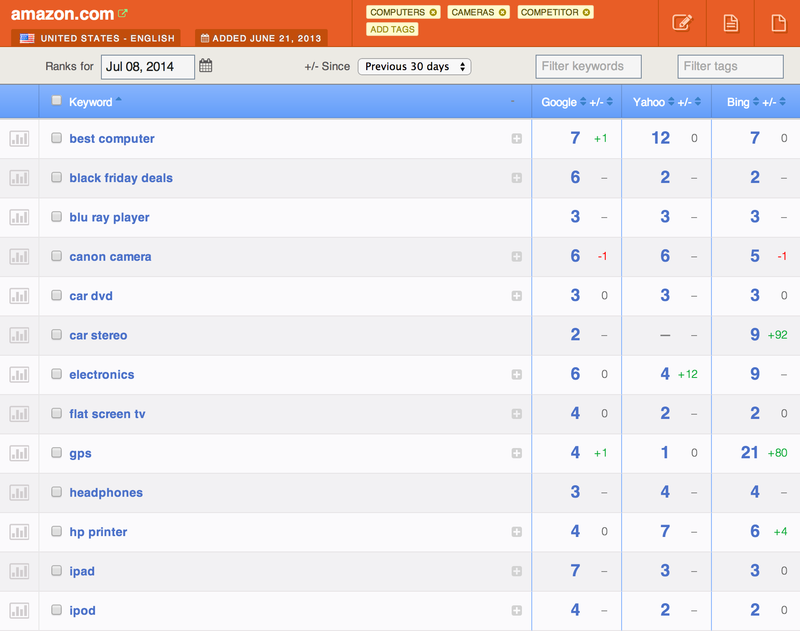Expand plus icon on gps row
Viewport: 800px width, 631px height.
(x=516, y=453)
